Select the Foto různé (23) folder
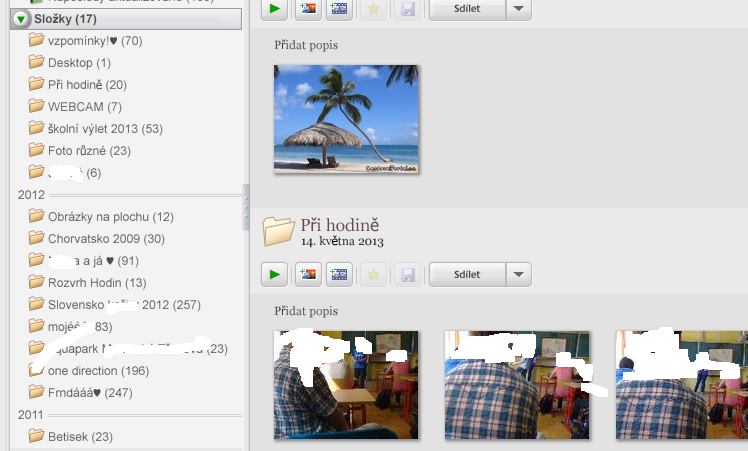748x451 pixels. (x=89, y=151)
